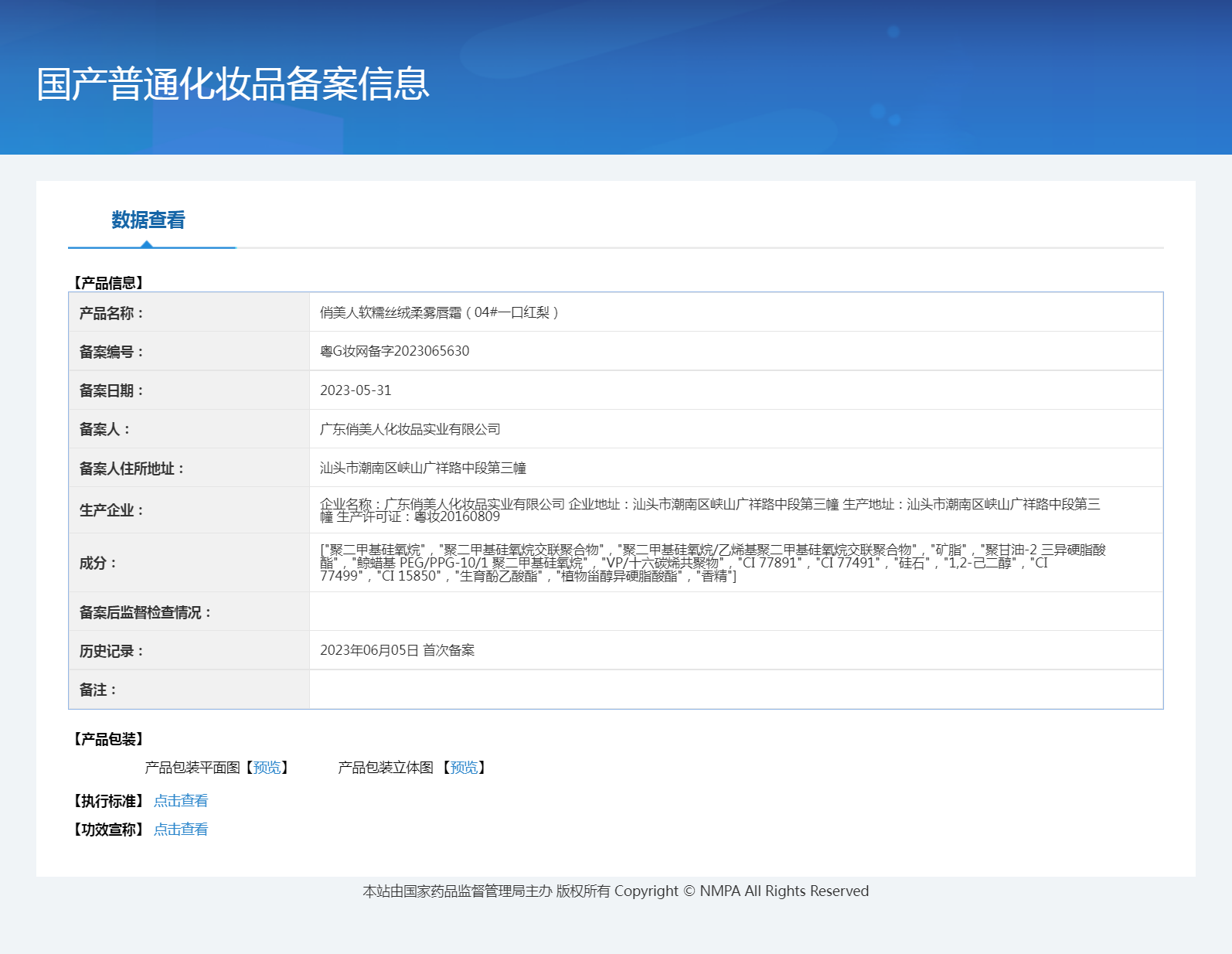The height and width of the screenshot is (954, 1232).
Task: Click the 产品名称 row label
Action: click(111, 313)
